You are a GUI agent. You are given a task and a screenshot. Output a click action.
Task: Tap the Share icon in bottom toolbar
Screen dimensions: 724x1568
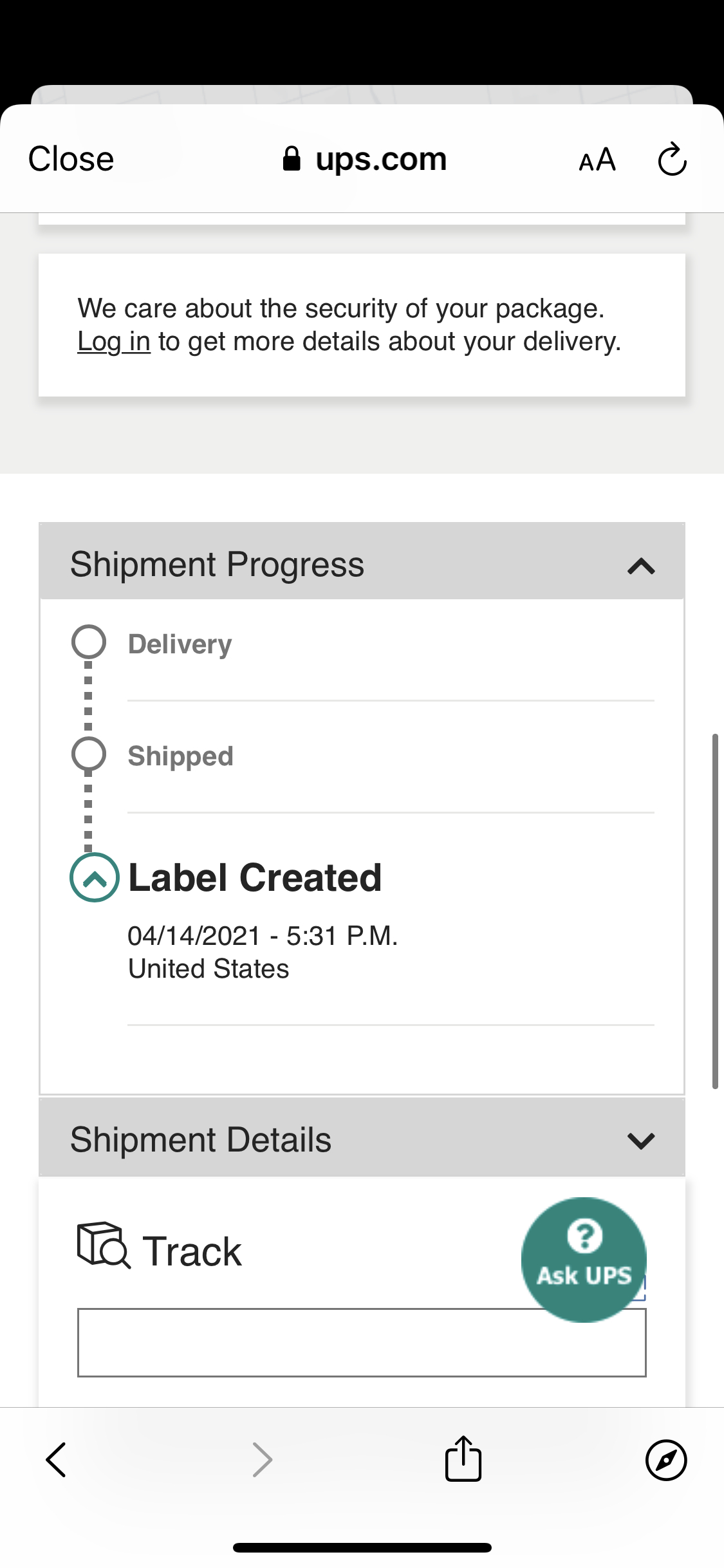pos(463,1459)
